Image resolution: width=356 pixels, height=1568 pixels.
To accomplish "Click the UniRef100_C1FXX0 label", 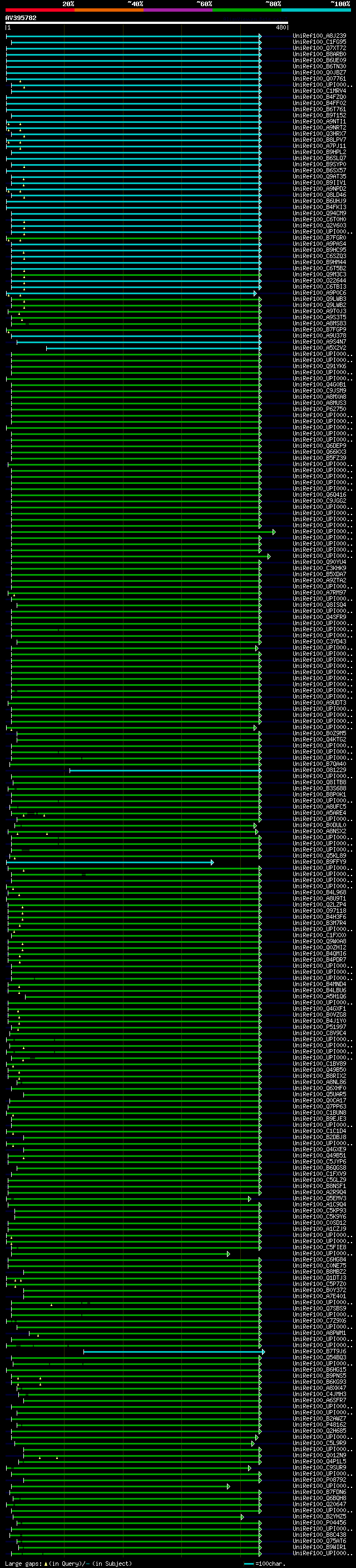I will (319, 935).
